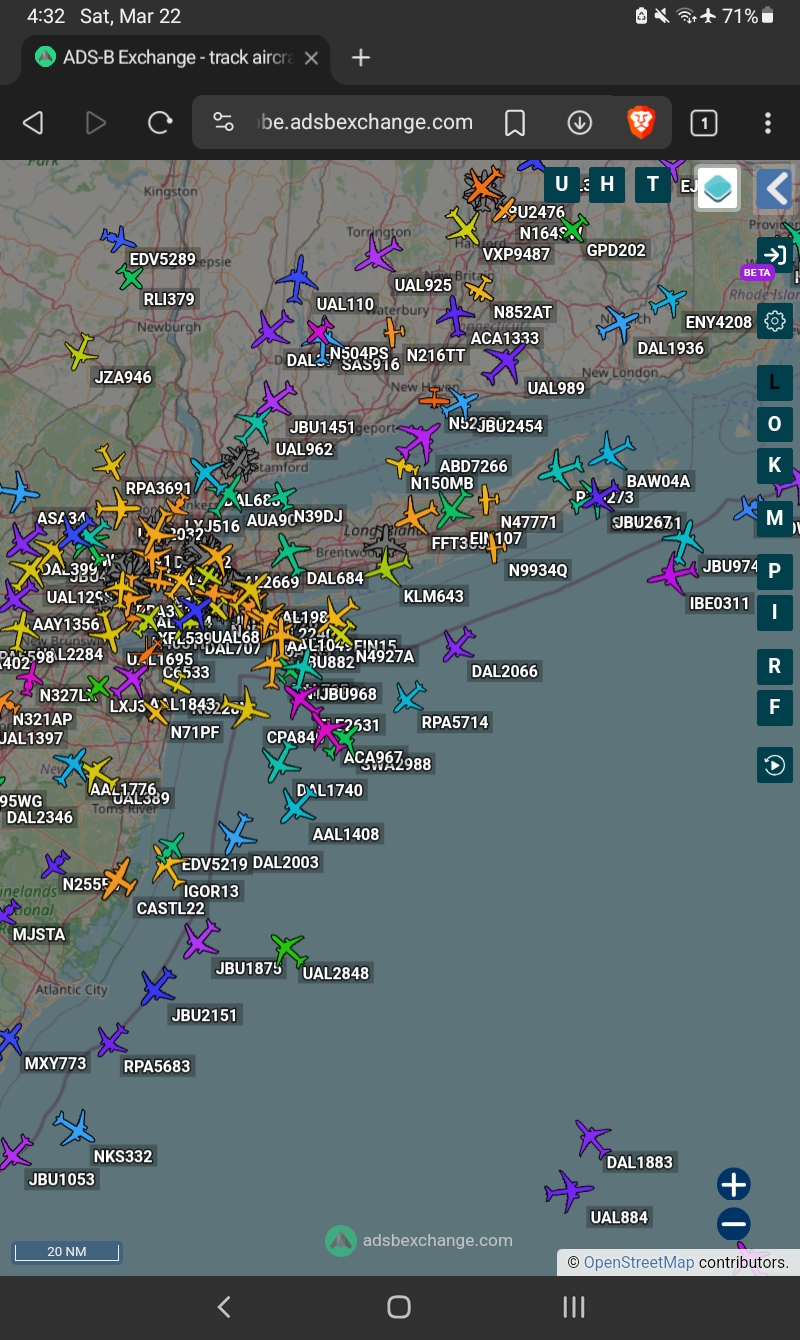Bookmark this page
800x1340 pixels.
[515, 122]
